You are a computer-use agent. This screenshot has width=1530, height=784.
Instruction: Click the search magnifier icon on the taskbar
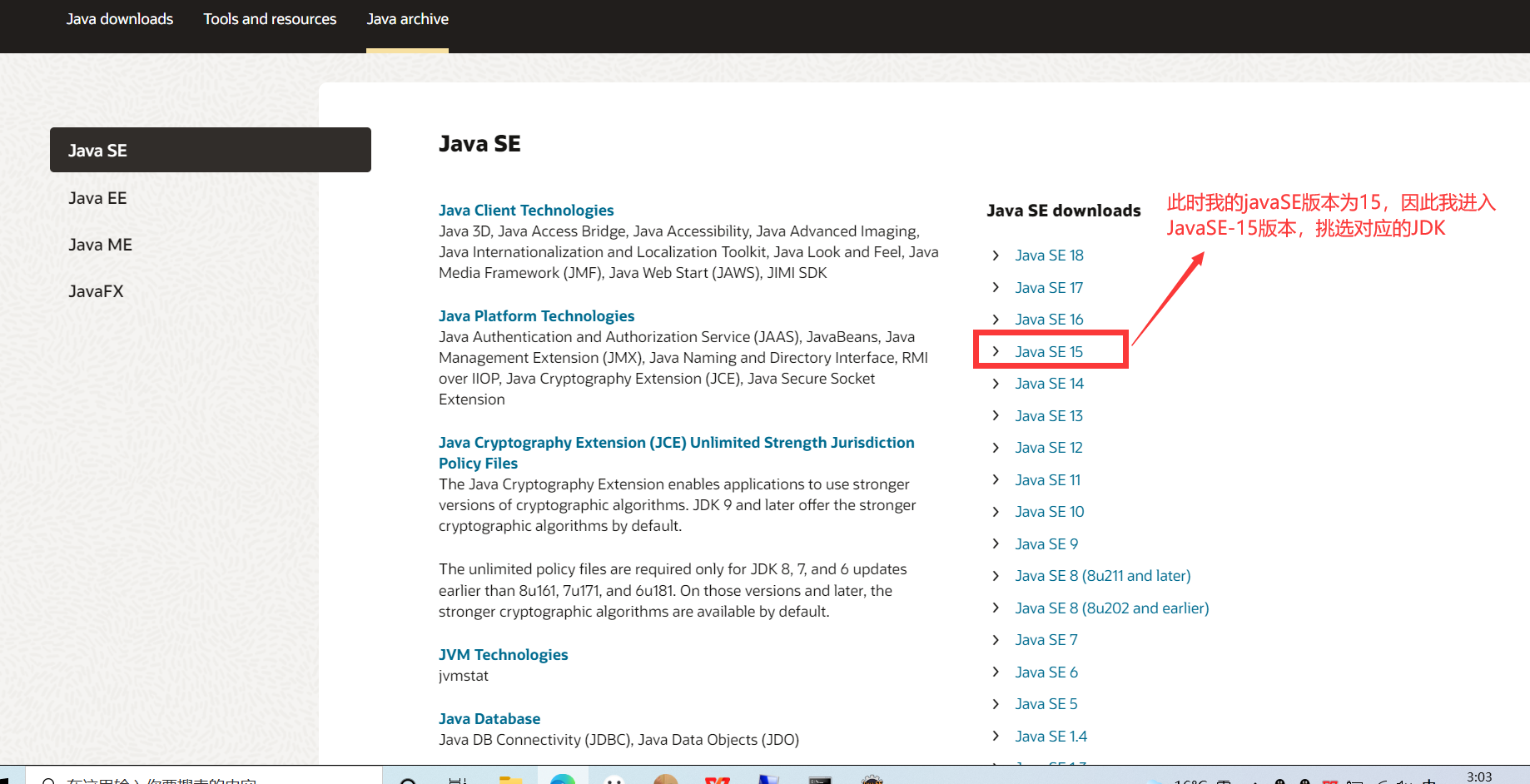coord(407,779)
